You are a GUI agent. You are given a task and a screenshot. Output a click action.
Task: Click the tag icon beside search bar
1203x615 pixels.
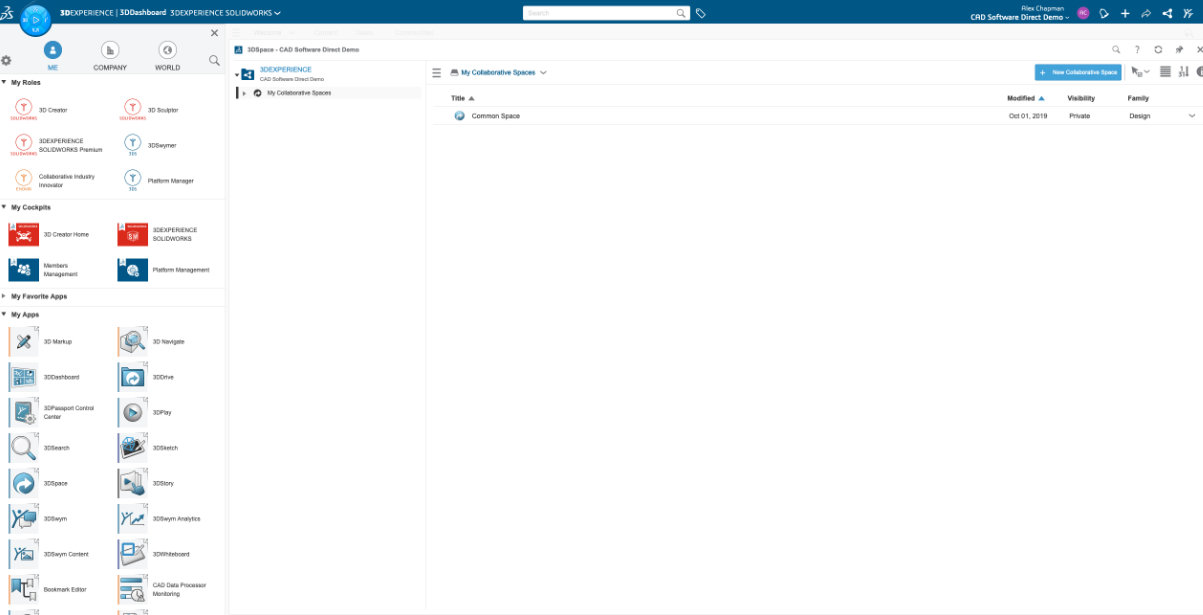(701, 14)
